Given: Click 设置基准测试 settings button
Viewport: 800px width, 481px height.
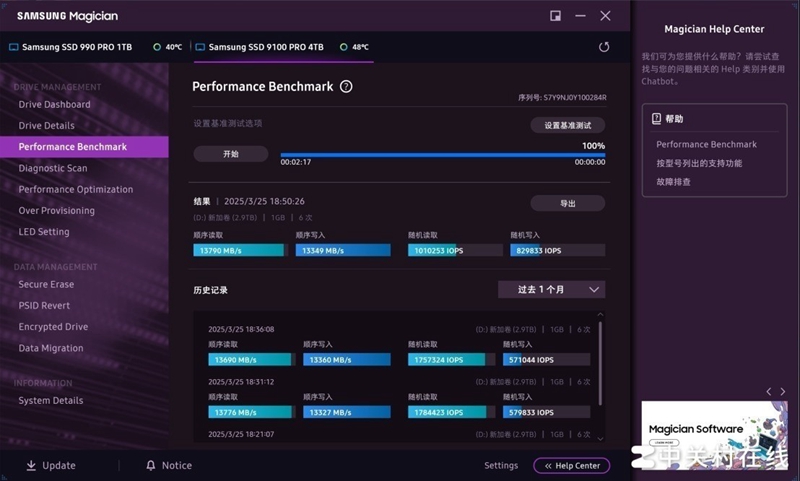Looking at the screenshot, I should (x=567, y=125).
